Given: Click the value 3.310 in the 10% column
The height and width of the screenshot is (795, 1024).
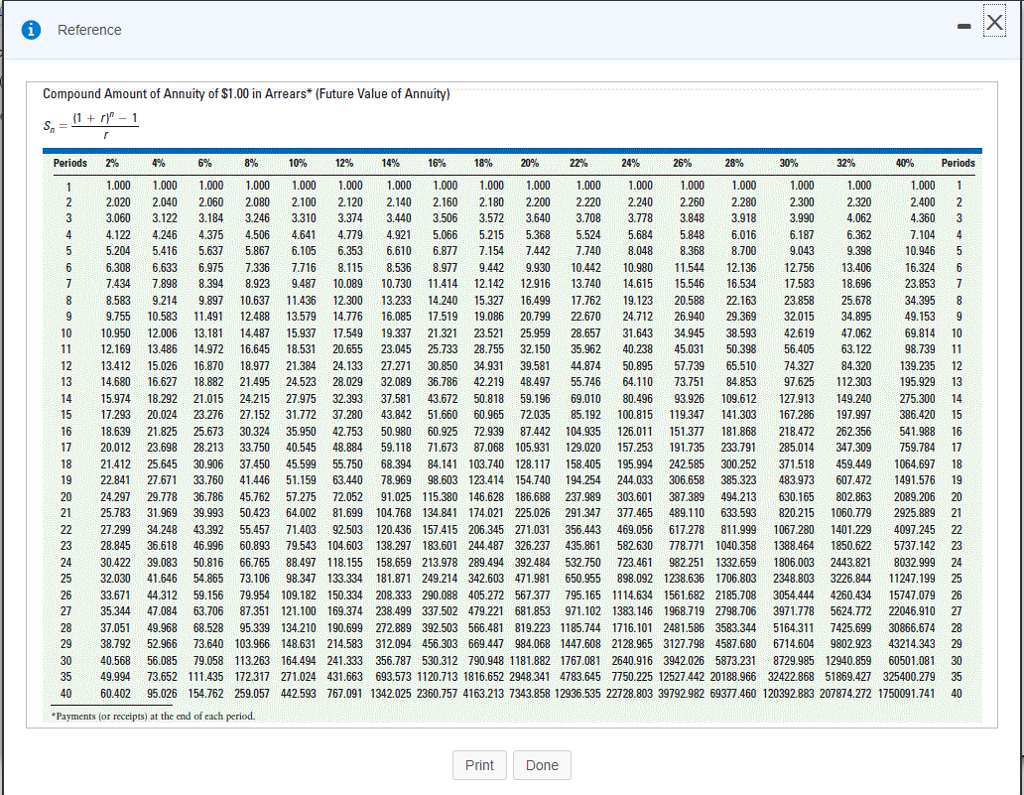Looking at the screenshot, I should pyautogui.click(x=304, y=219).
